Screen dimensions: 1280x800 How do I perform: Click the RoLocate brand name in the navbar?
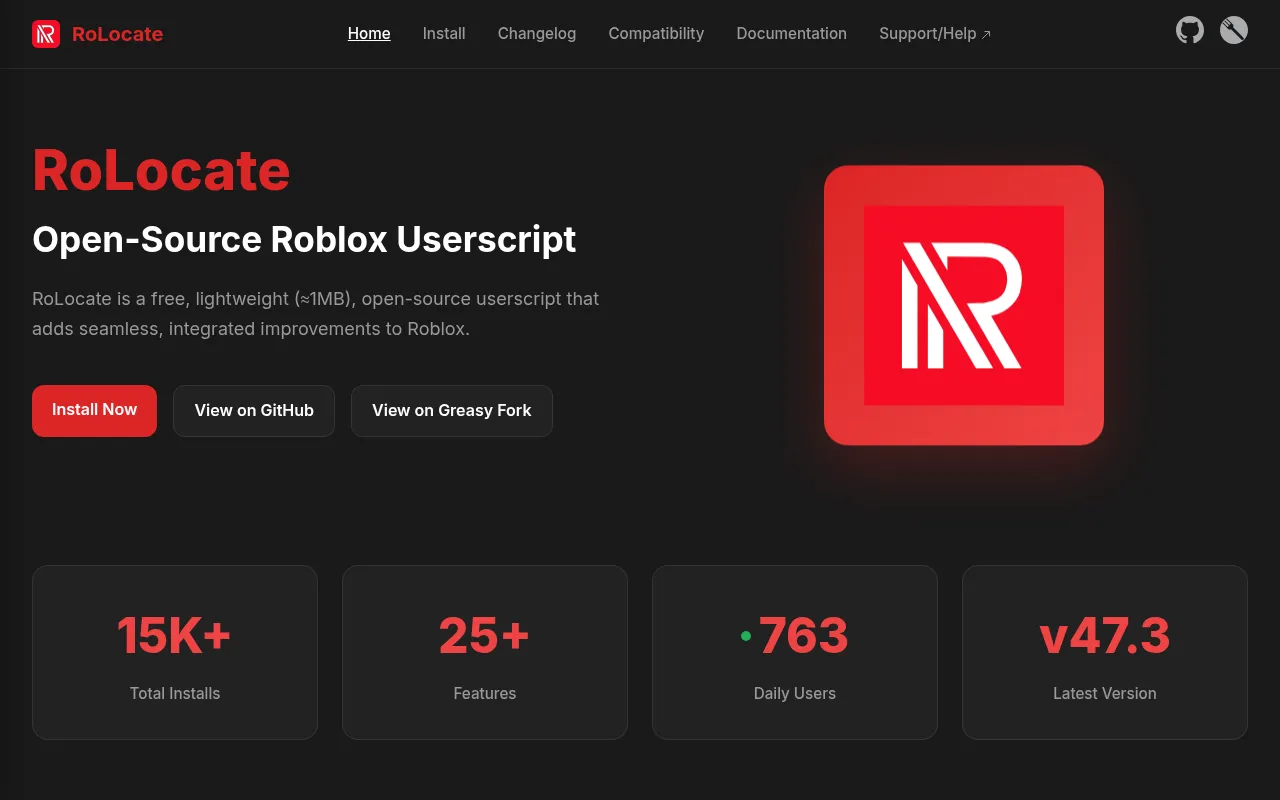[117, 34]
